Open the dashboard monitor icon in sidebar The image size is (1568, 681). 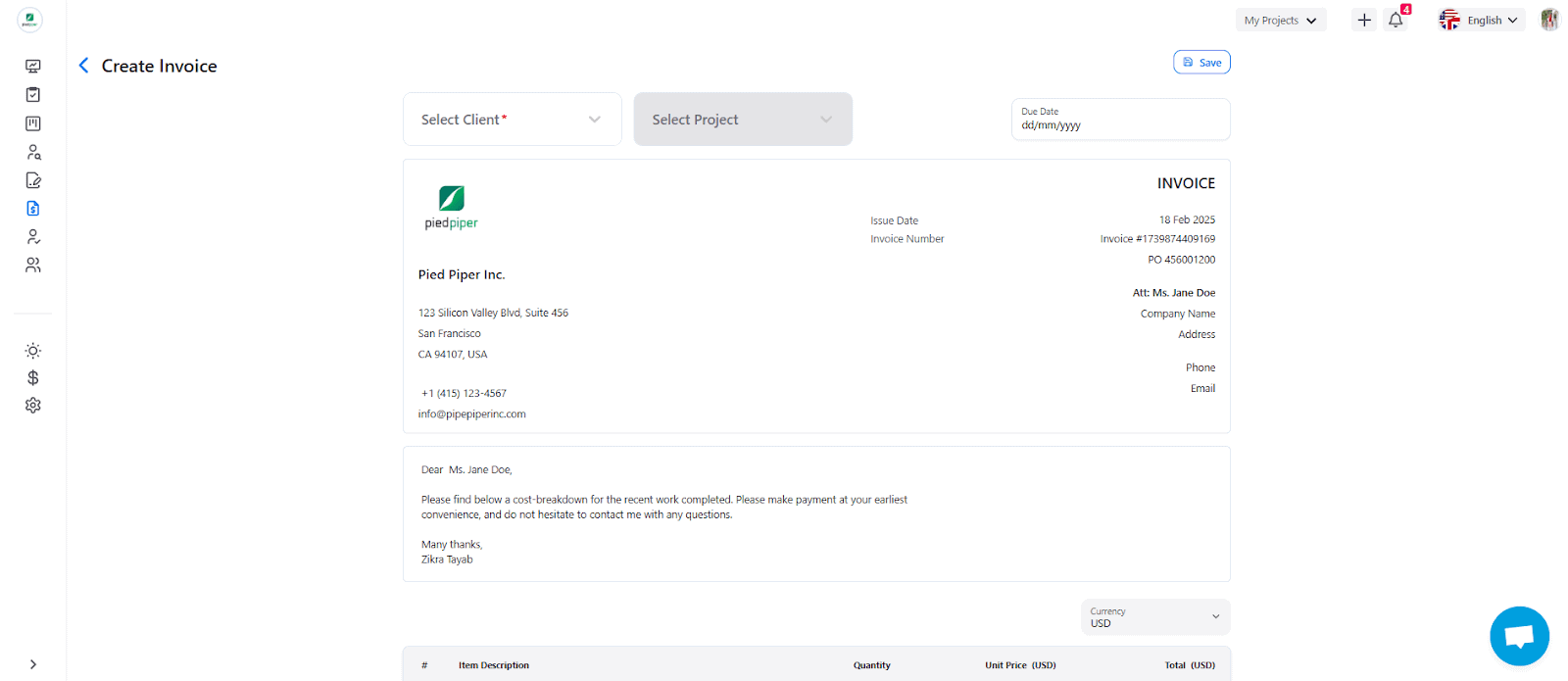(x=33, y=67)
